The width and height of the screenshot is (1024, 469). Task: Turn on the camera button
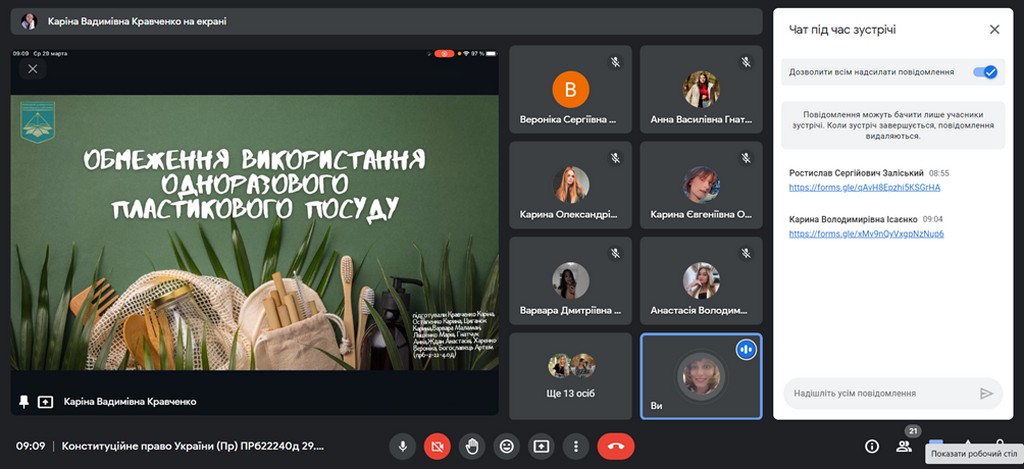click(437, 446)
